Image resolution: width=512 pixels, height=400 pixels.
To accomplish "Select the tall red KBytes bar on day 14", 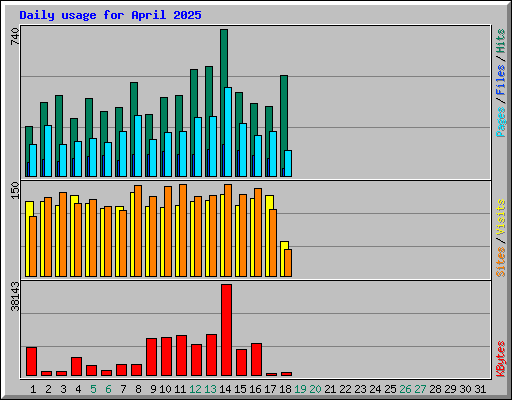I will [x=226, y=330].
